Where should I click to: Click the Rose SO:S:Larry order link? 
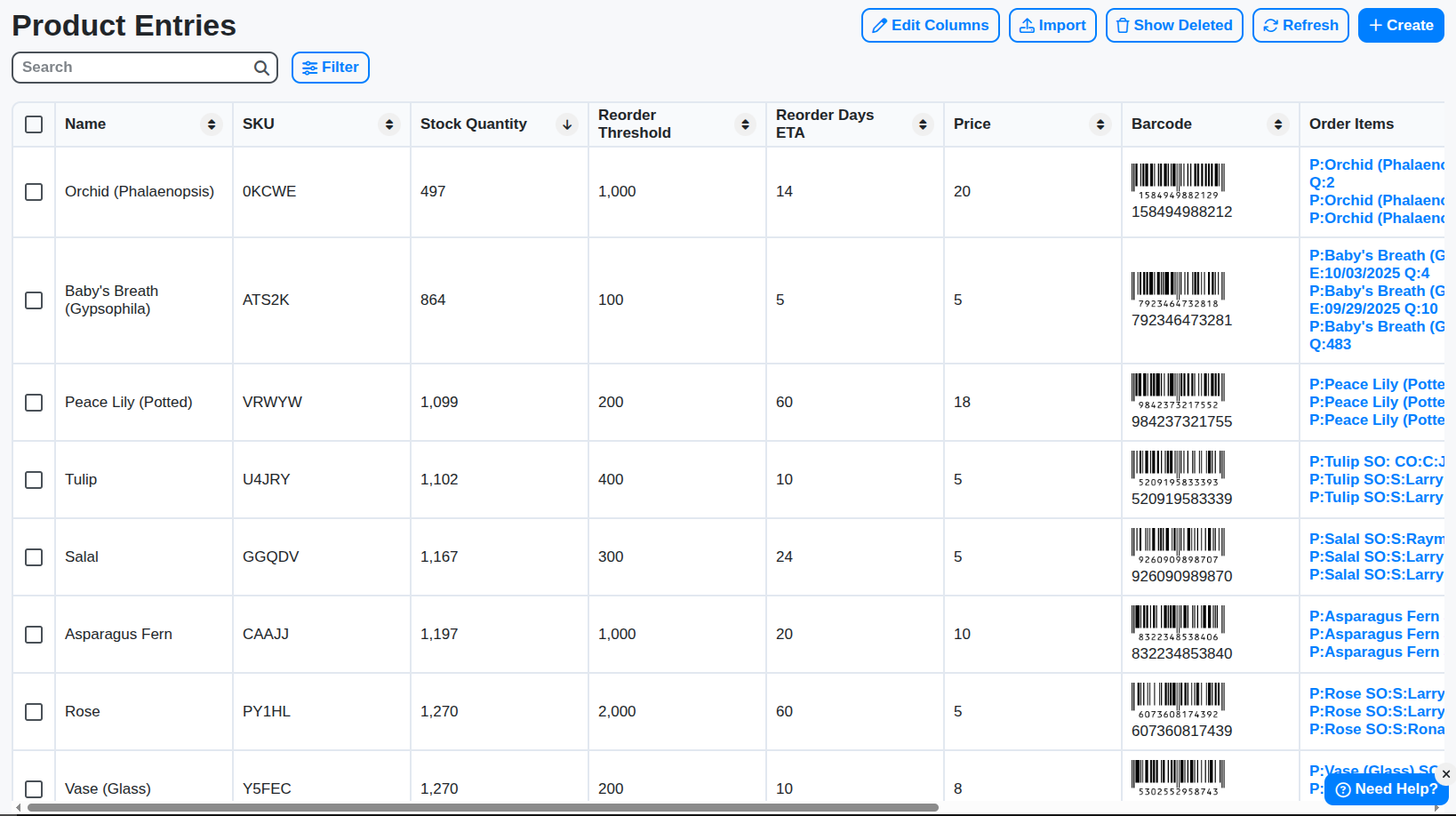coord(1376,693)
